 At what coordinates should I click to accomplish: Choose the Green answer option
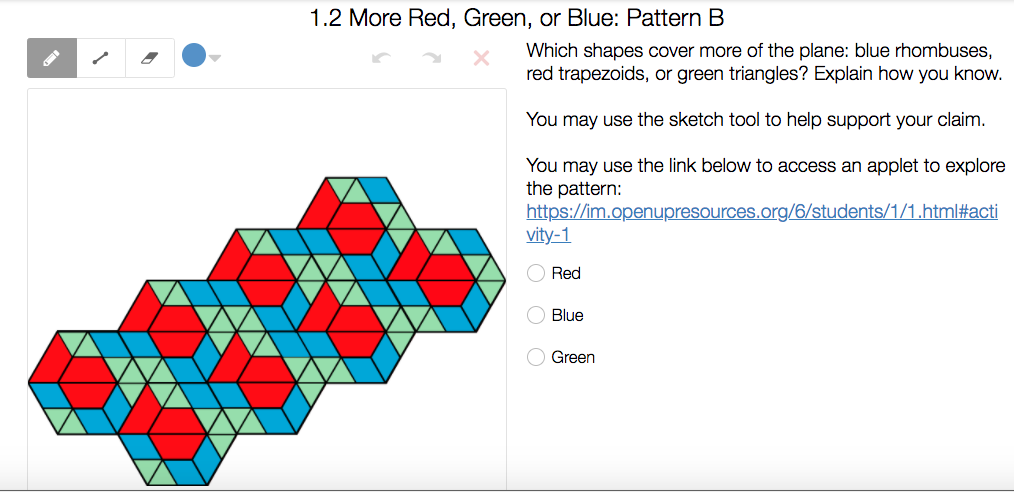click(x=537, y=357)
